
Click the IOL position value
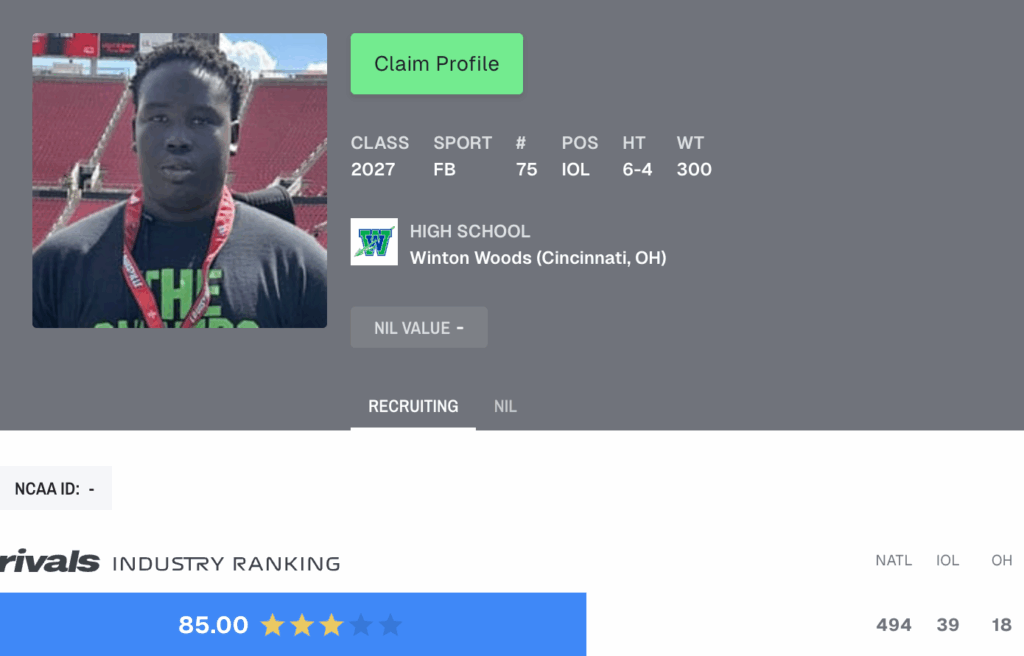(x=575, y=170)
